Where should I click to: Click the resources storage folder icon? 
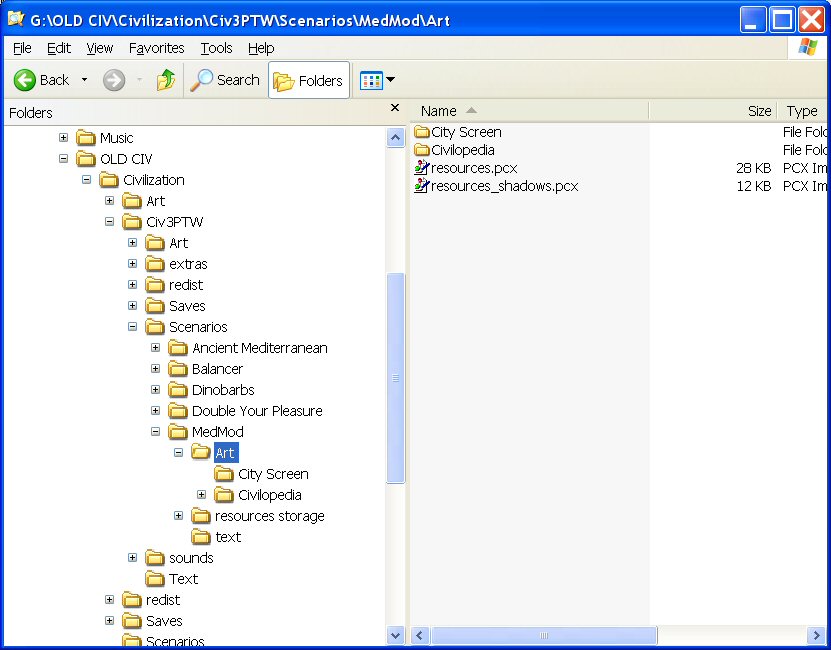coord(201,515)
